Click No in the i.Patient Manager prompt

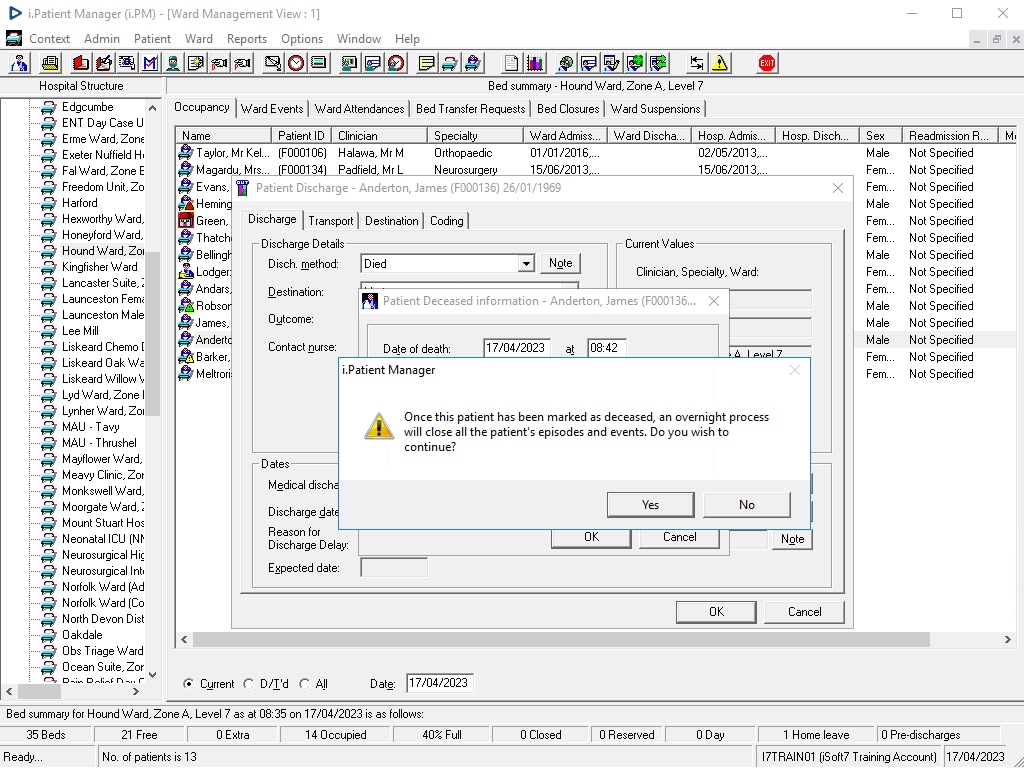[746, 505]
